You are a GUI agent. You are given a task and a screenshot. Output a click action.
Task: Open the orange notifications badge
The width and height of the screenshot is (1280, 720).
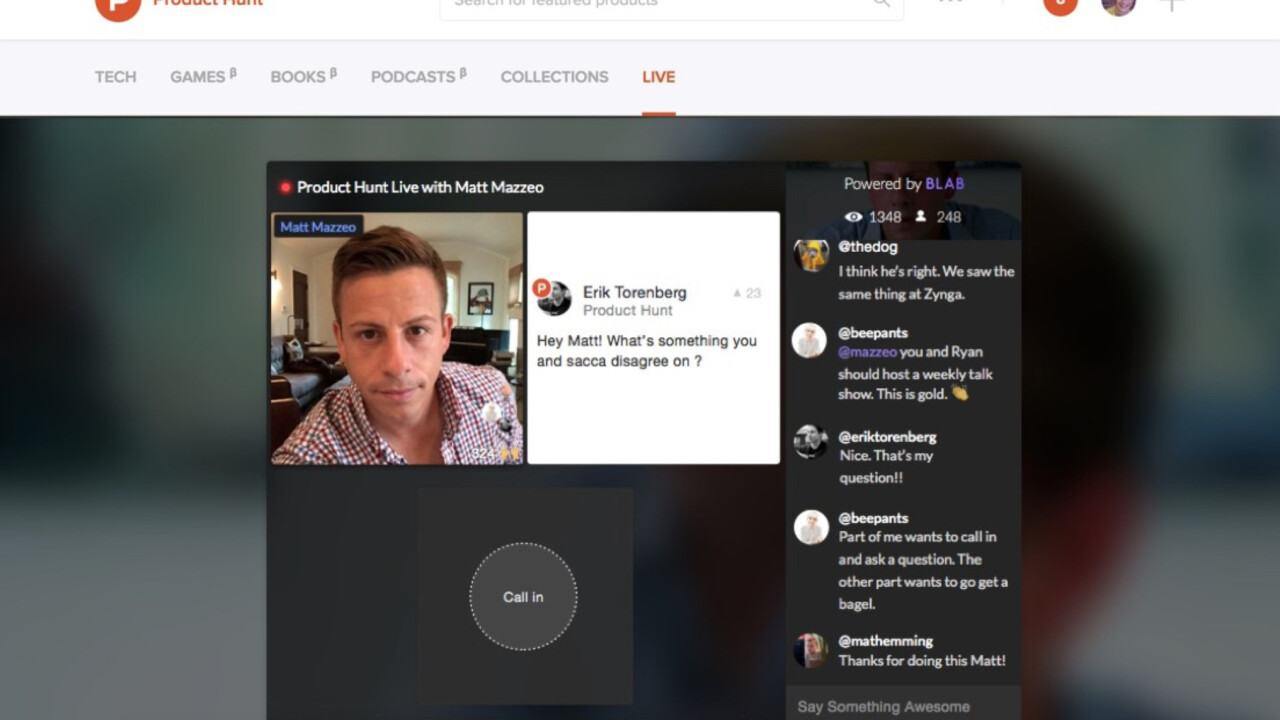(1060, 5)
